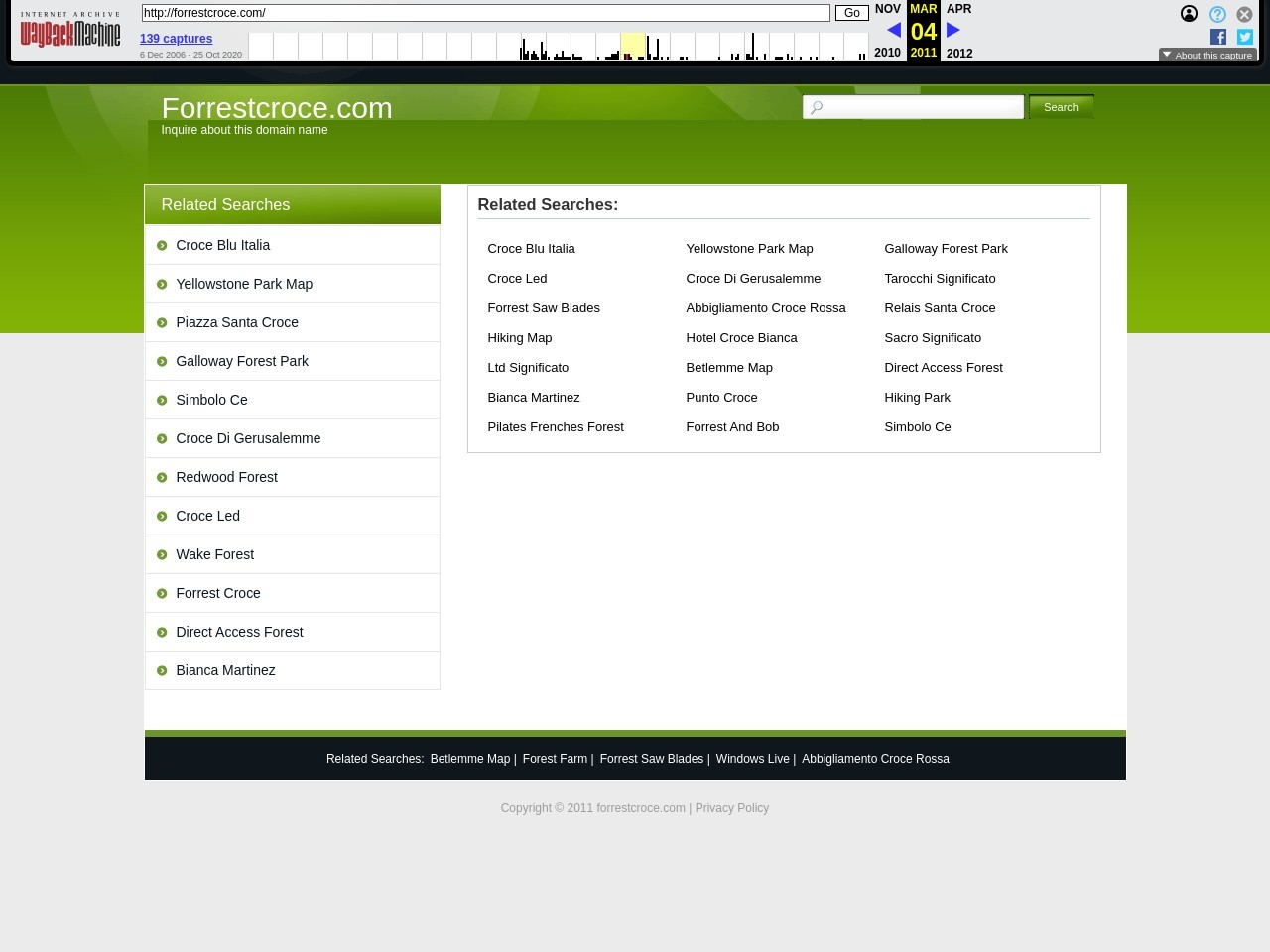Go to previous capture arrow

pyautogui.click(x=894, y=31)
